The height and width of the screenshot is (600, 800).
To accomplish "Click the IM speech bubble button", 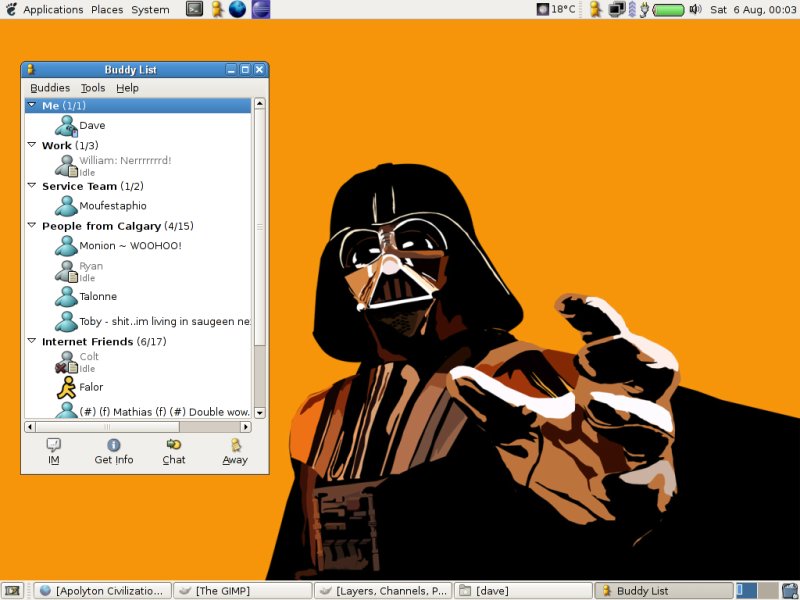I will pyautogui.click(x=53, y=451).
